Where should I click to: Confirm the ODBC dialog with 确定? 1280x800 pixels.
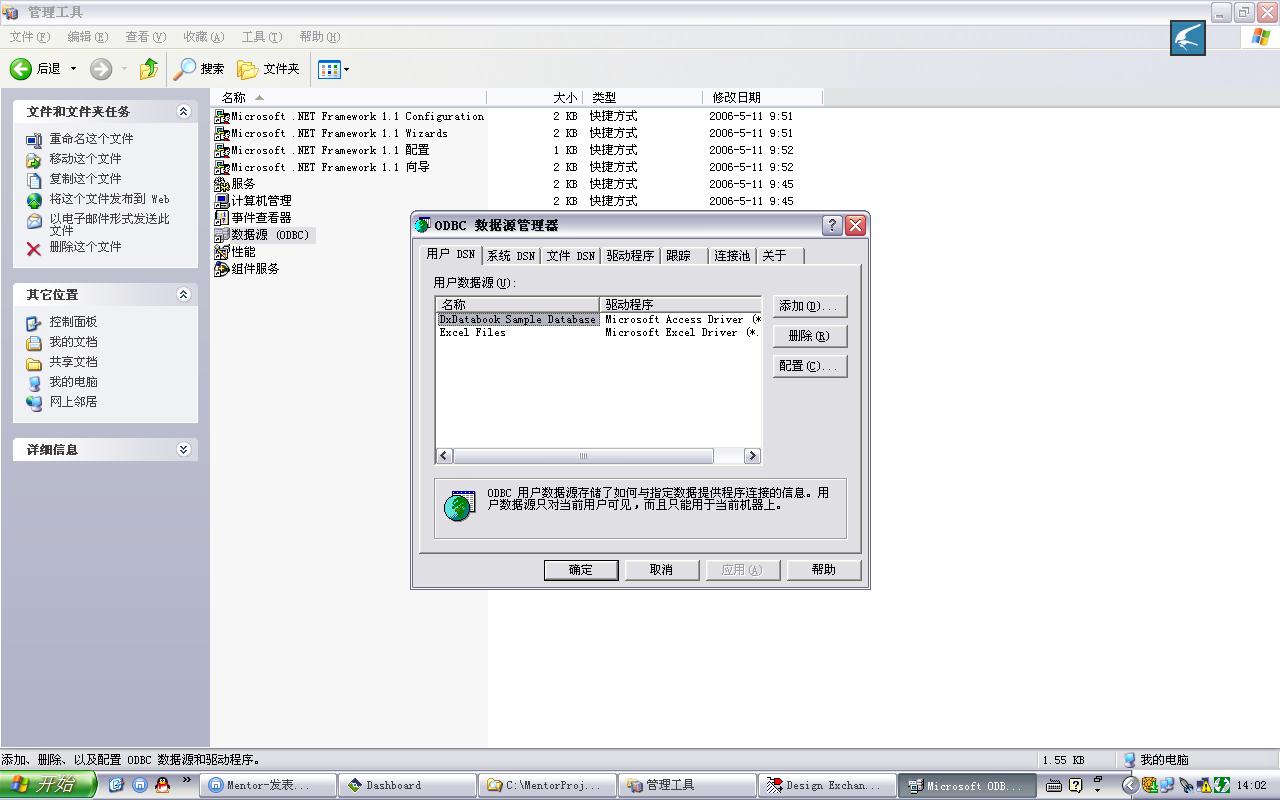(x=581, y=570)
